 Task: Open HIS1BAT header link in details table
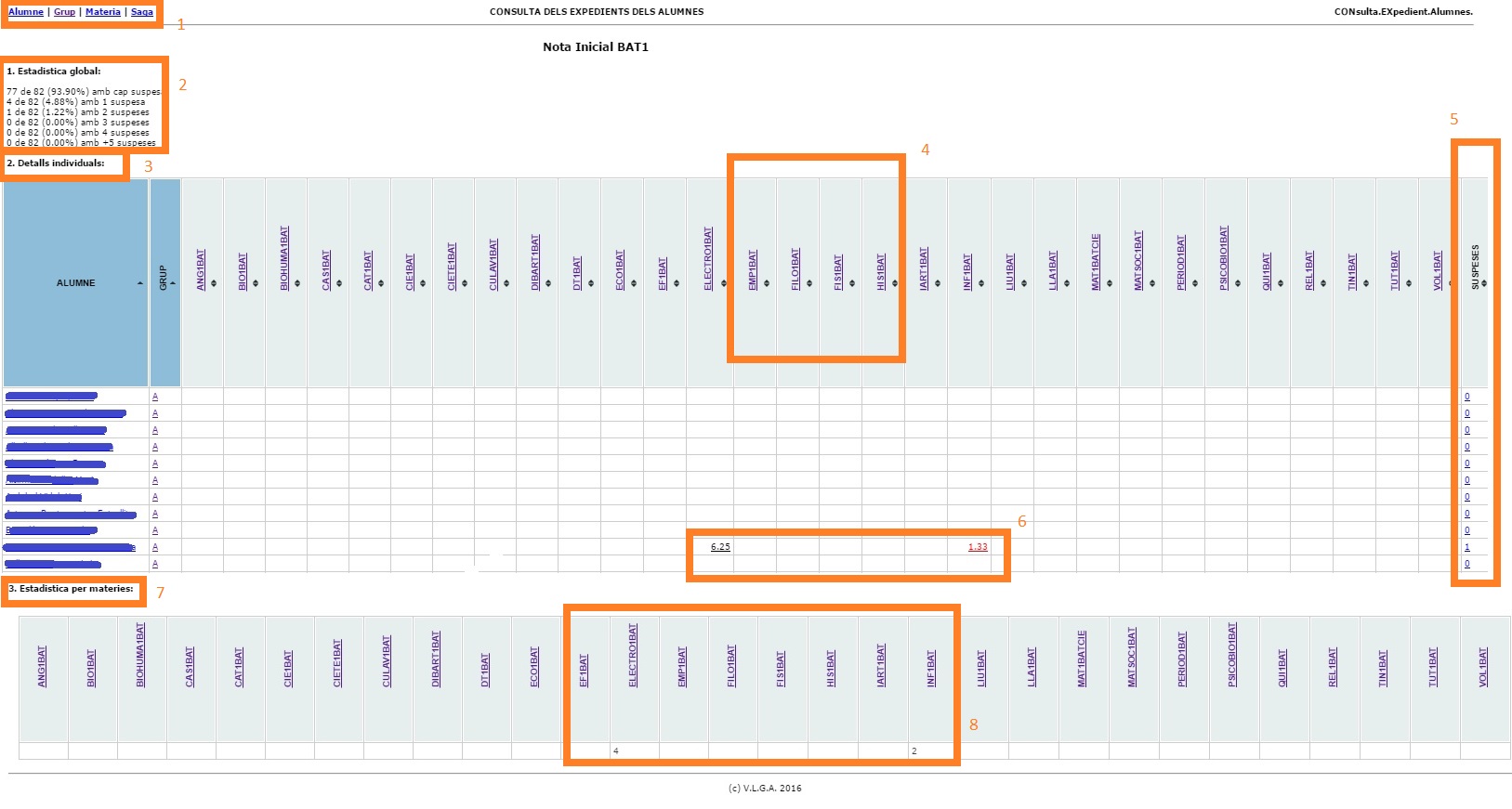click(881, 271)
